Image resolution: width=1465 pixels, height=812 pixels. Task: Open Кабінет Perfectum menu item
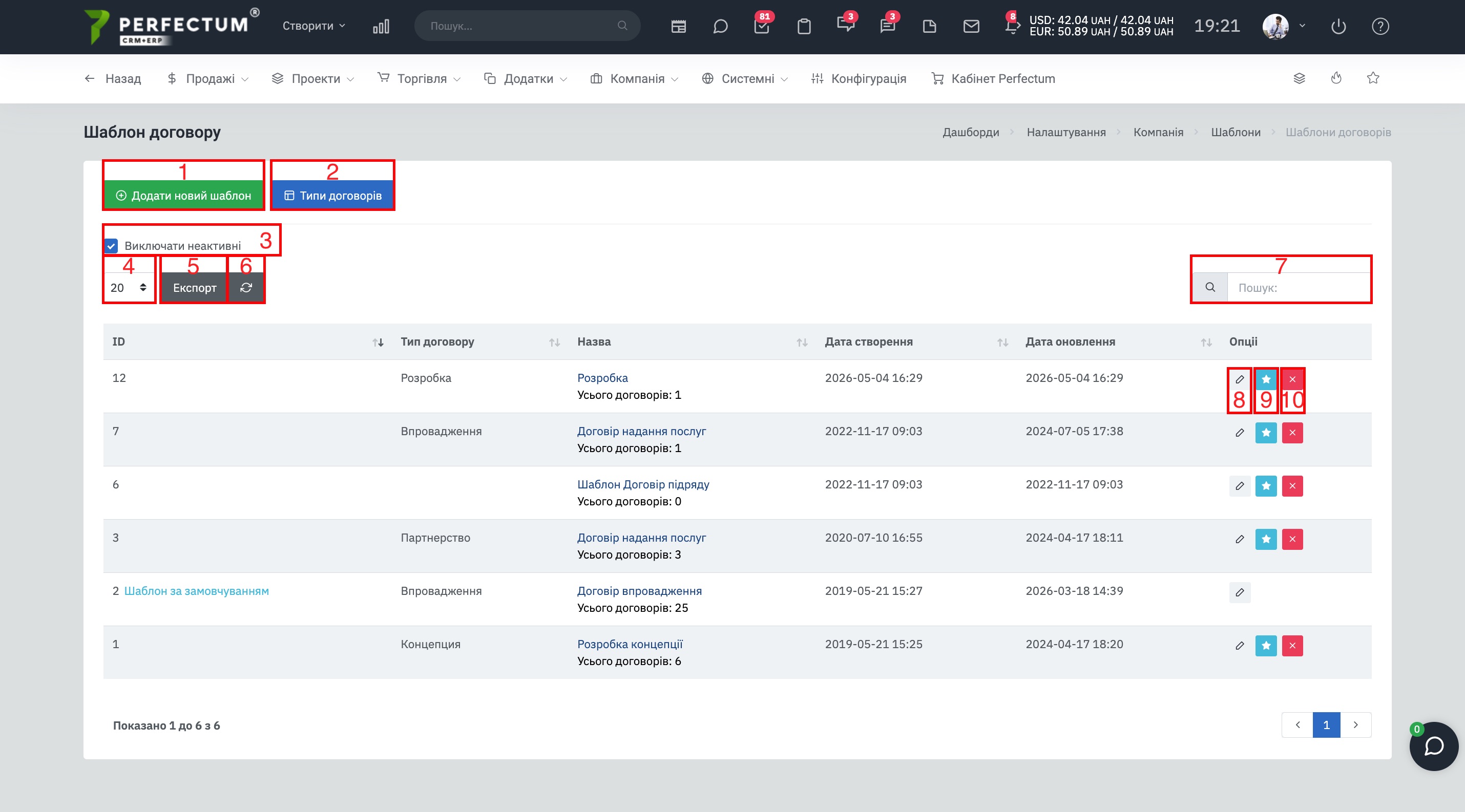click(x=994, y=78)
